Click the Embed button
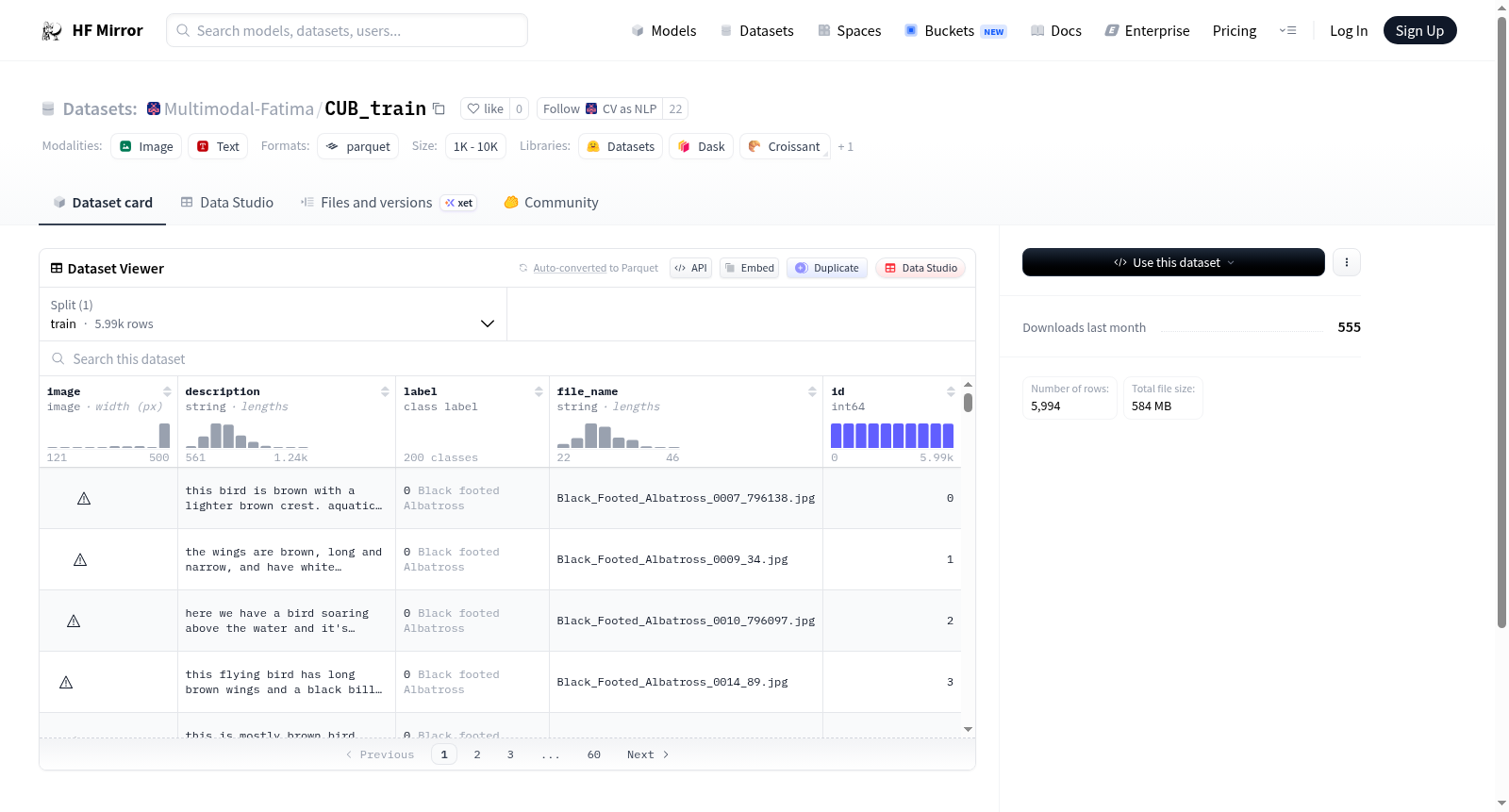Viewport: 1509px width, 812px height. (750, 268)
